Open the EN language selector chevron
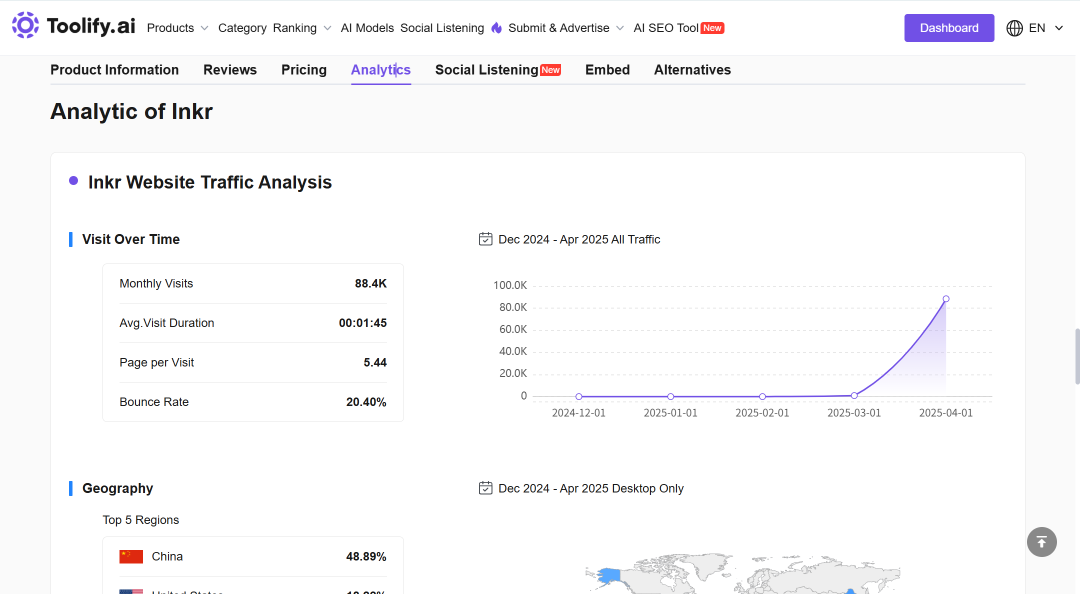Viewport: 1080px width, 594px height. (1059, 28)
